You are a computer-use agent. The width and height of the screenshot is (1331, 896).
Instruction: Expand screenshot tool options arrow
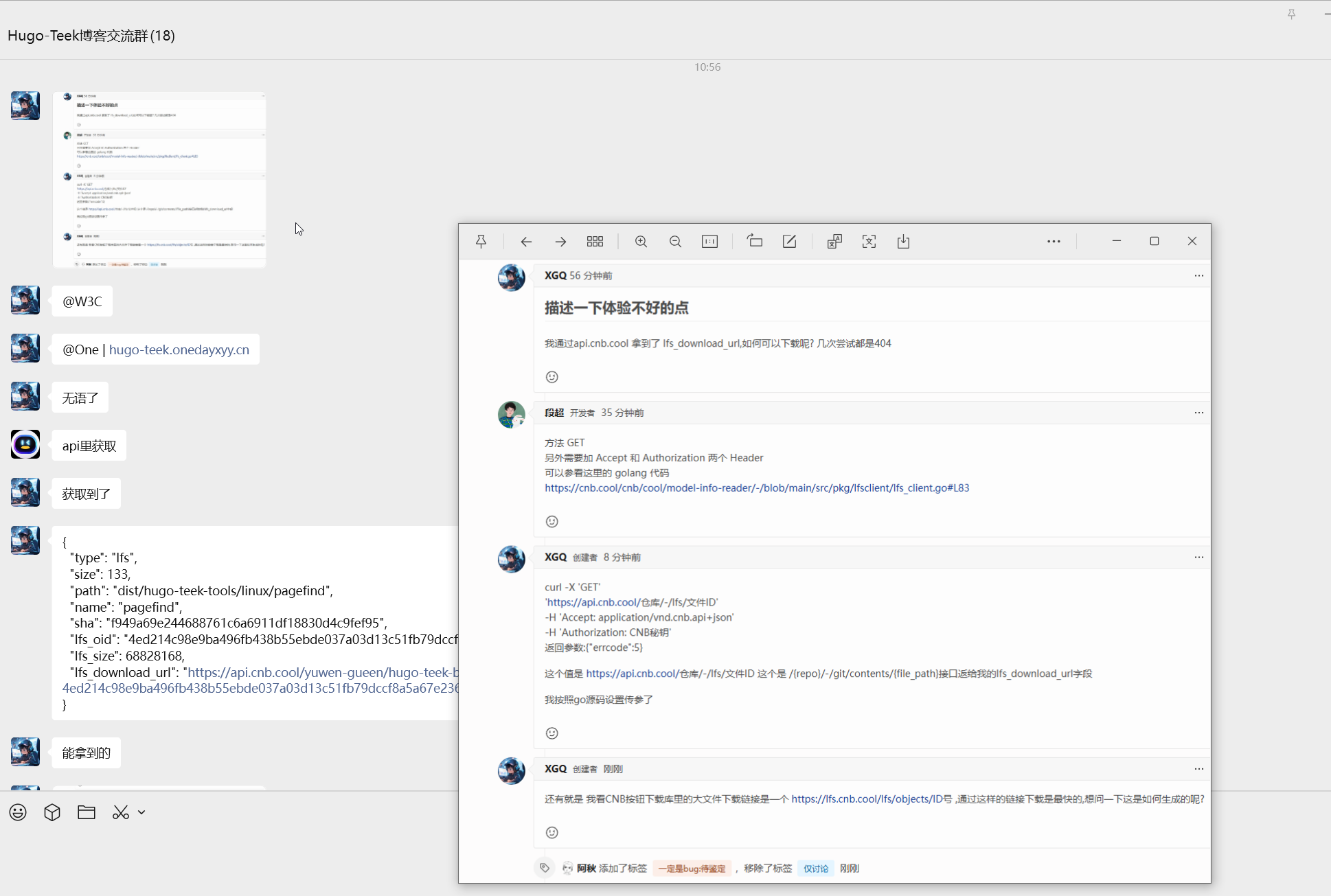tap(141, 812)
